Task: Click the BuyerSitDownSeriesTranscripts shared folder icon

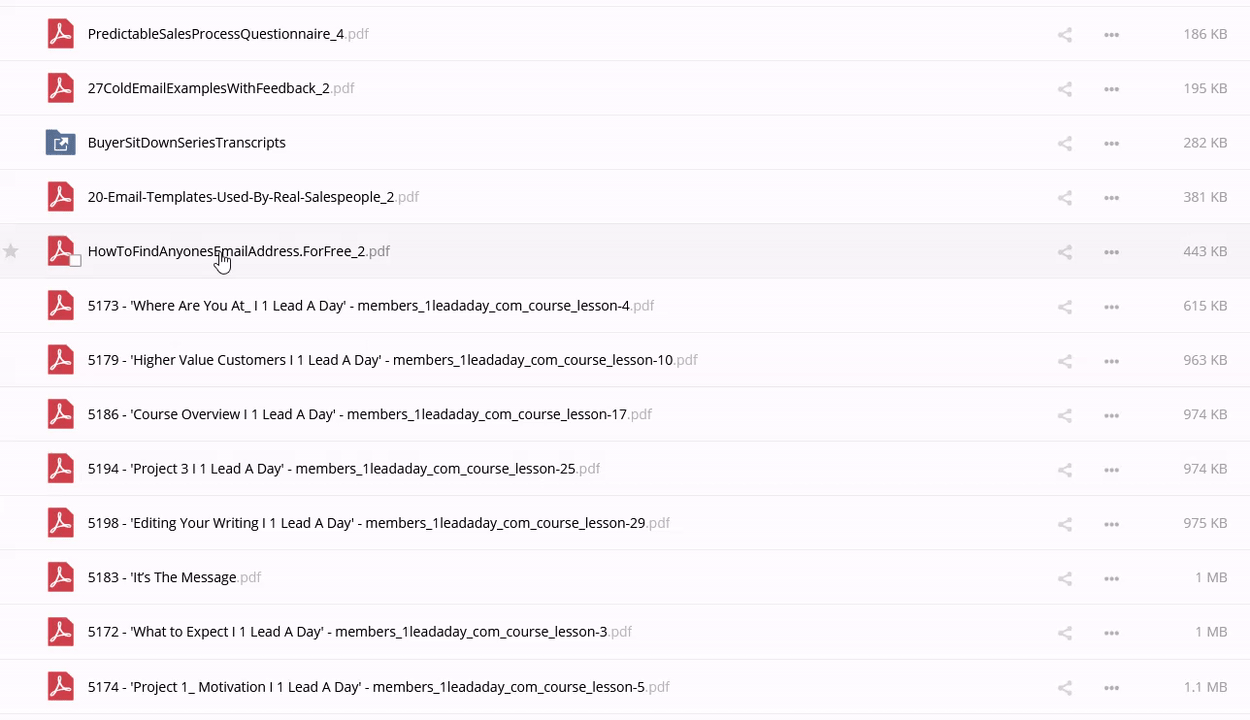Action: pos(61,143)
